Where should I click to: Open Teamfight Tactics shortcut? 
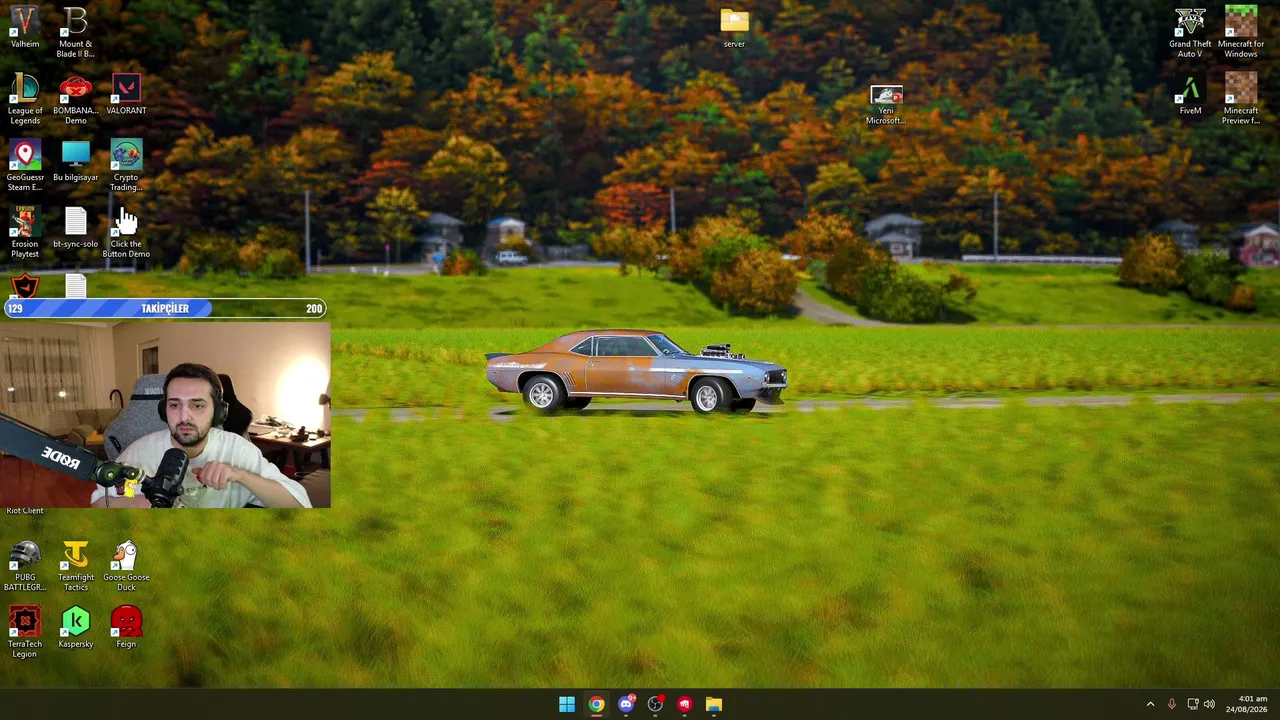(75, 565)
